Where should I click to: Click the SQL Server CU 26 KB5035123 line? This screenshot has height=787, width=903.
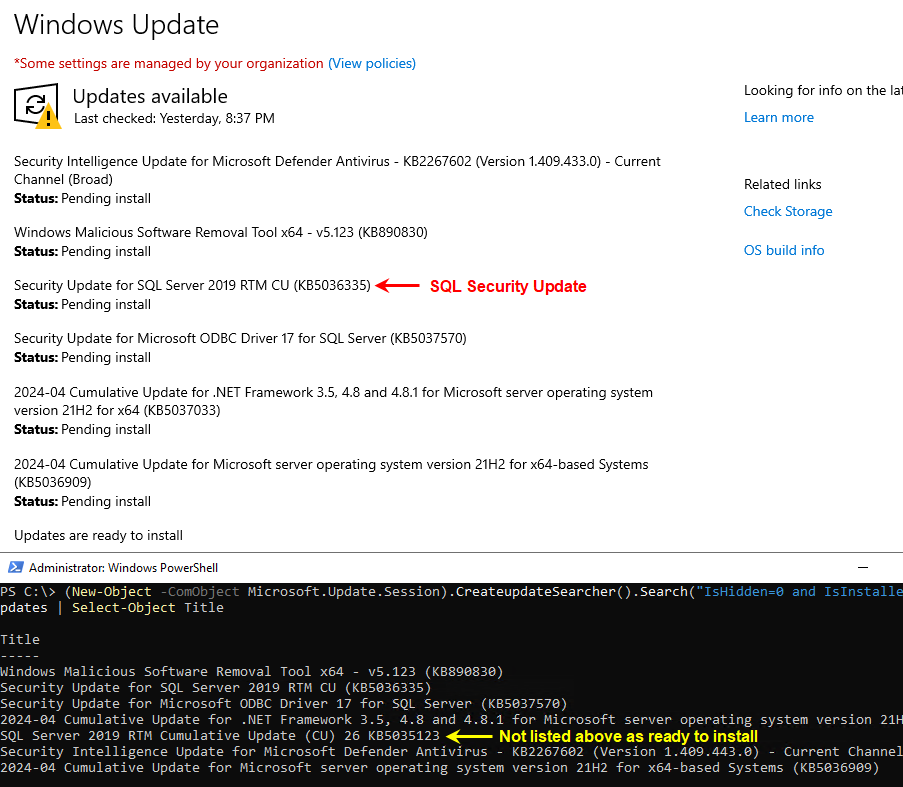click(x=219, y=736)
